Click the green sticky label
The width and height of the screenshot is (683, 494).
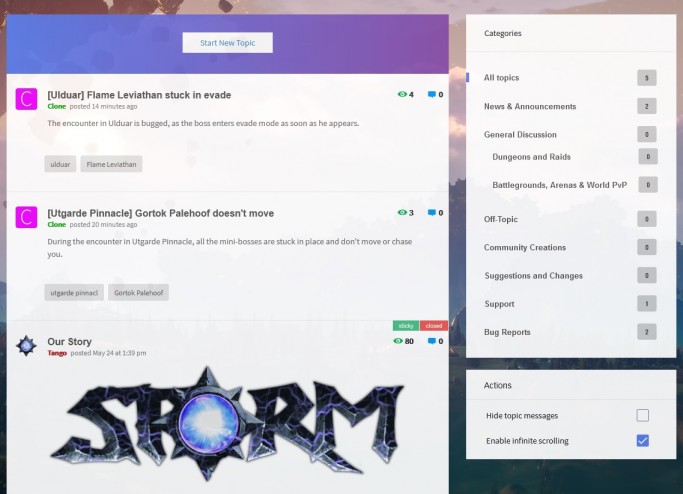(x=406, y=325)
